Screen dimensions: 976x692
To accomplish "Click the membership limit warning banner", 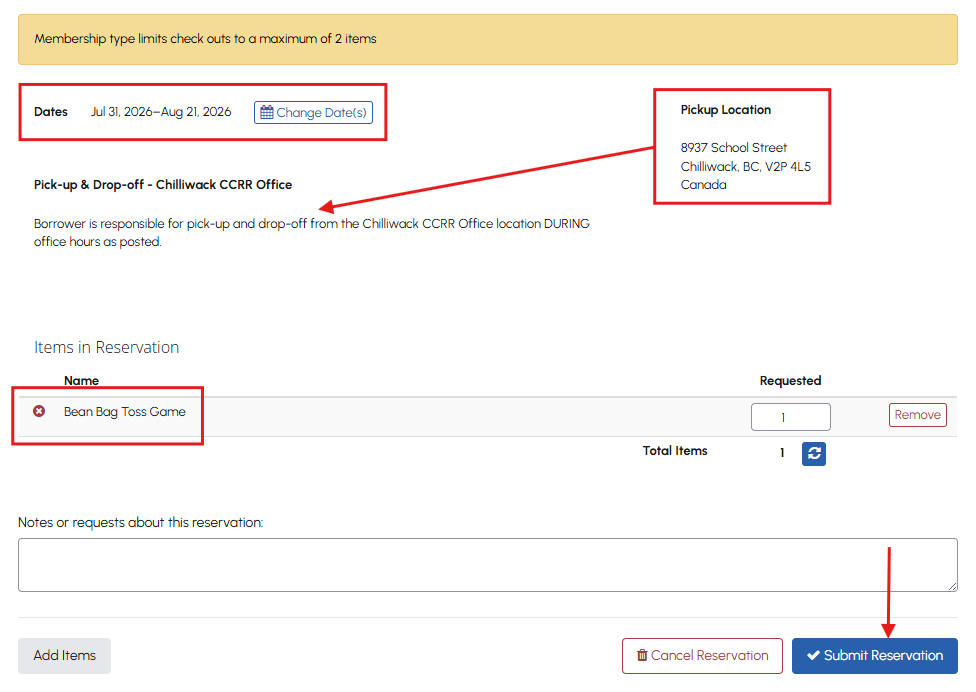I will (x=487, y=39).
